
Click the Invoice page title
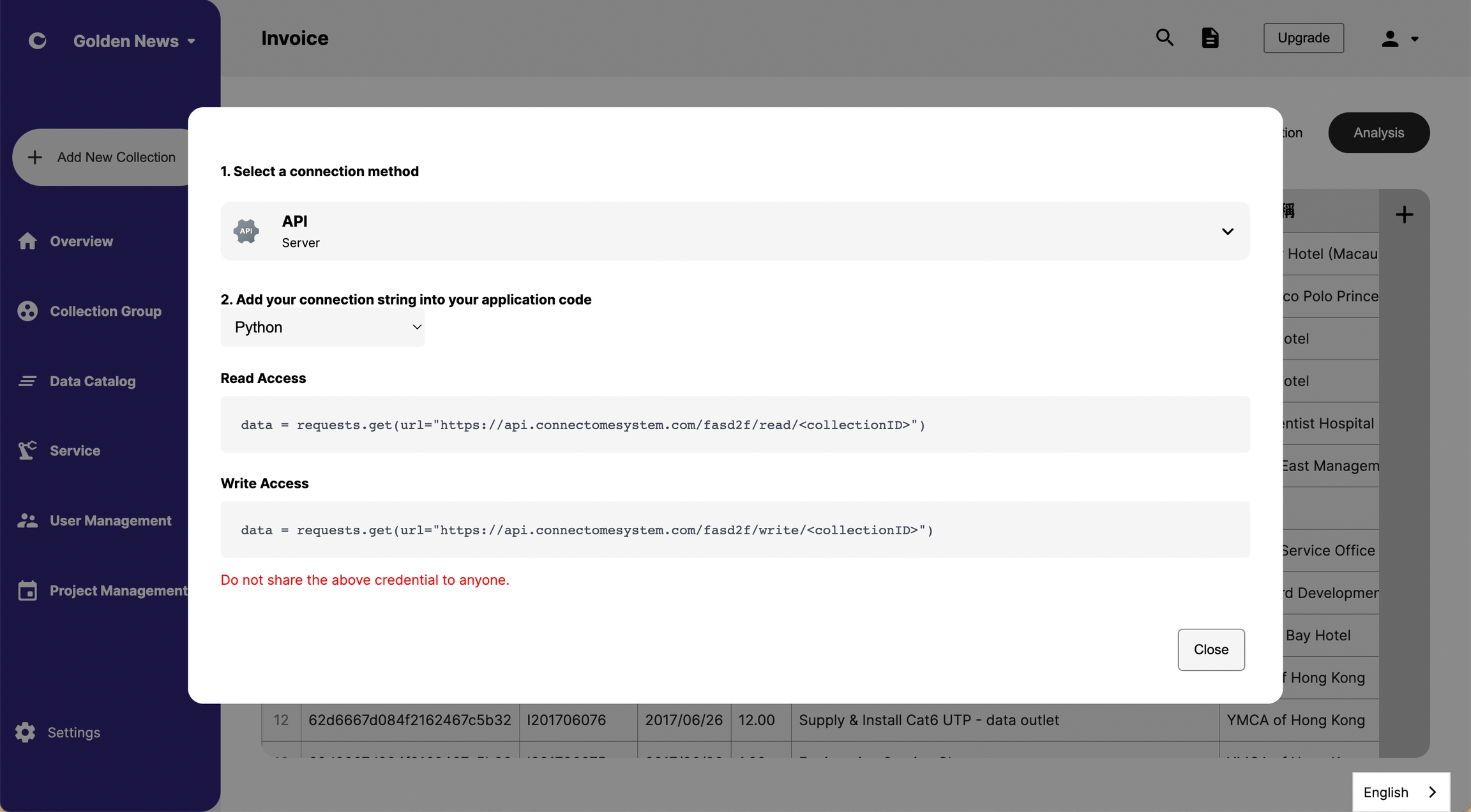[294, 38]
